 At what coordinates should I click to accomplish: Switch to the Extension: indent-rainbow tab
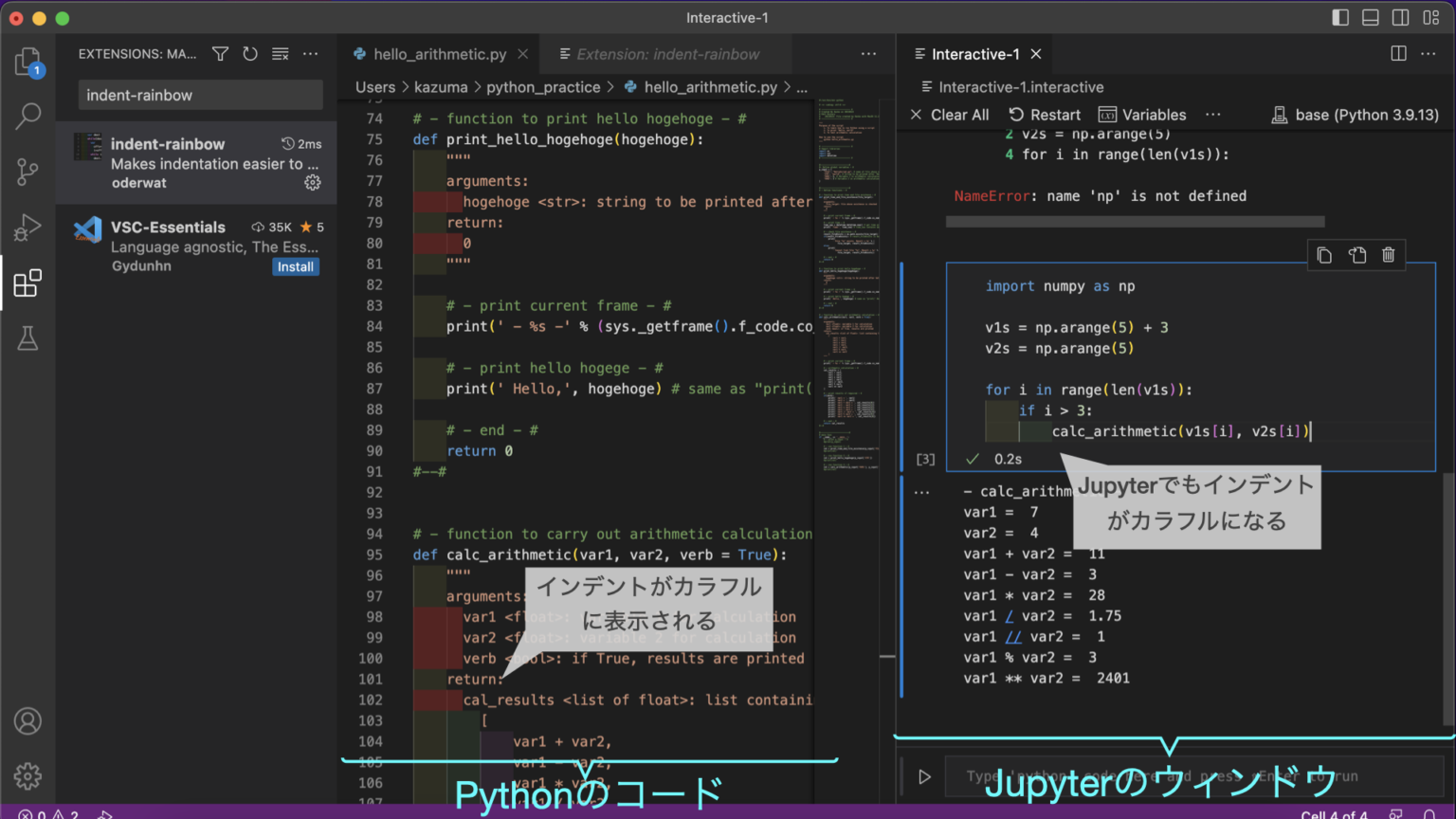click(667, 54)
